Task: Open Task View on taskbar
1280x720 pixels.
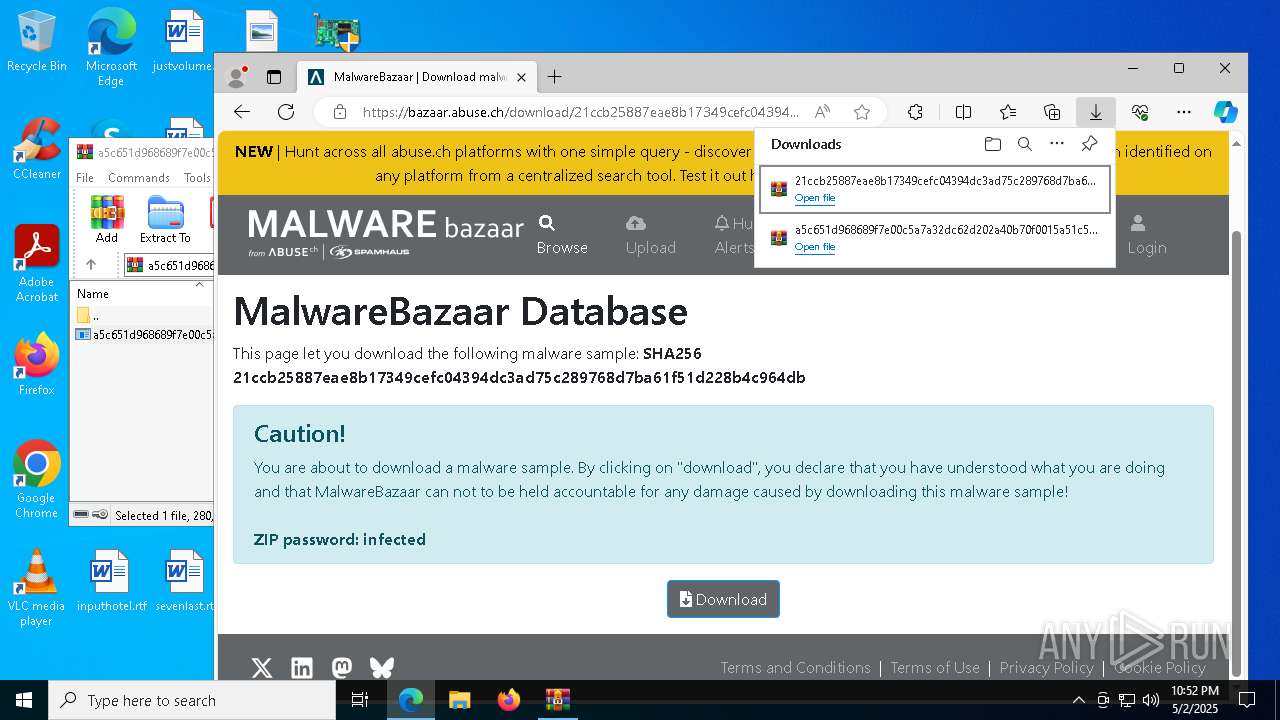Action: (x=361, y=700)
